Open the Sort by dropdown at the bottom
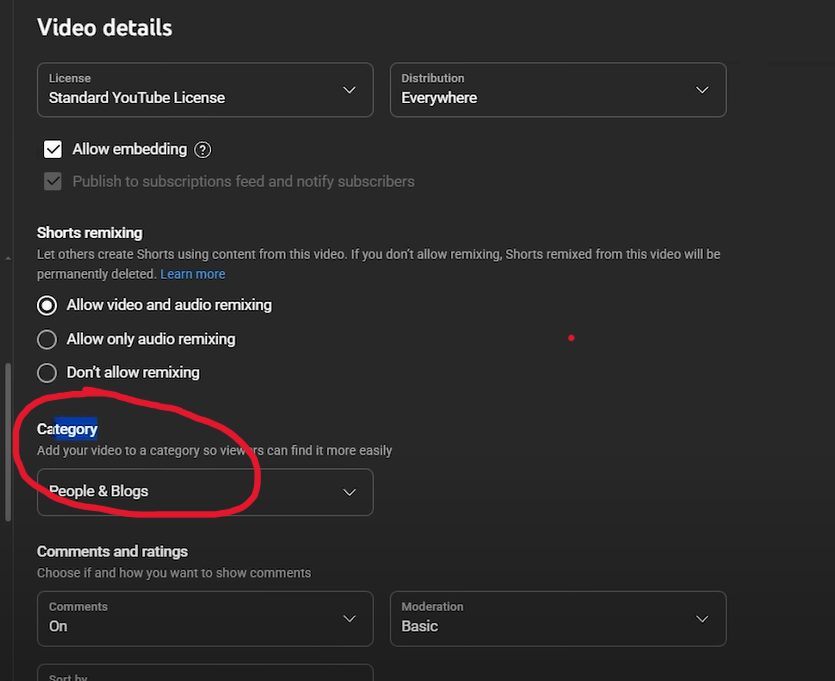The height and width of the screenshot is (681, 835). 205,673
